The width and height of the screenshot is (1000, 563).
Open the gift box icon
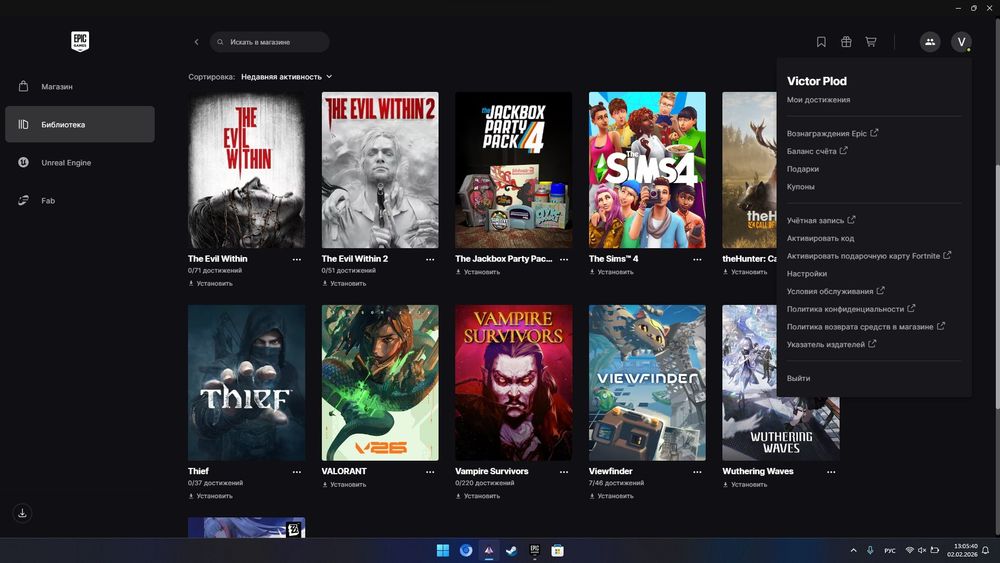846,42
